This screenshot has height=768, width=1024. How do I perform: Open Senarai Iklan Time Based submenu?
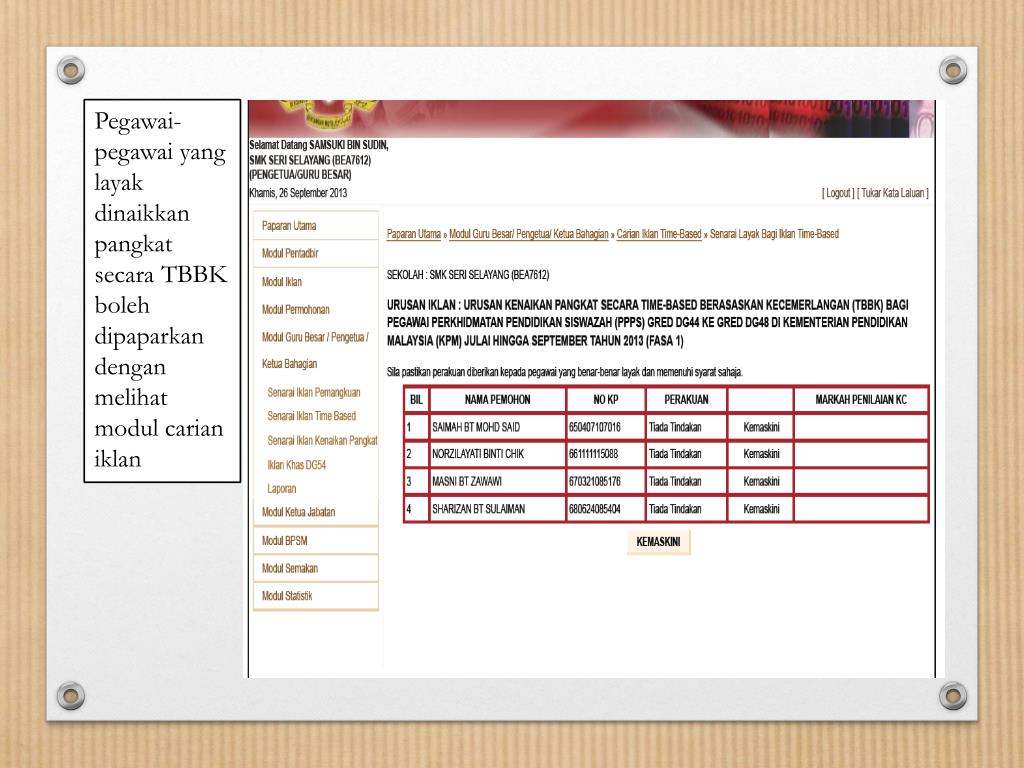(x=312, y=416)
